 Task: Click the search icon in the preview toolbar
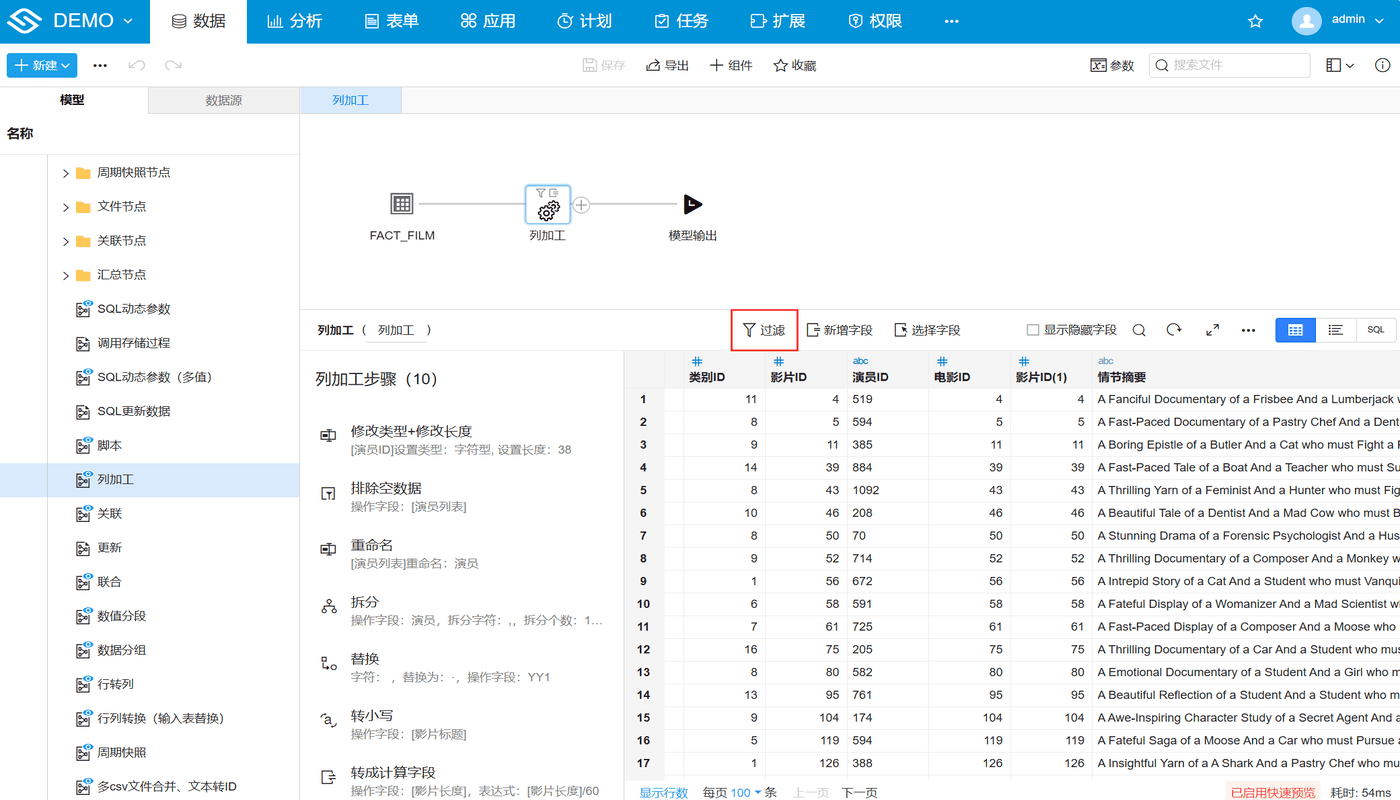(1140, 329)
